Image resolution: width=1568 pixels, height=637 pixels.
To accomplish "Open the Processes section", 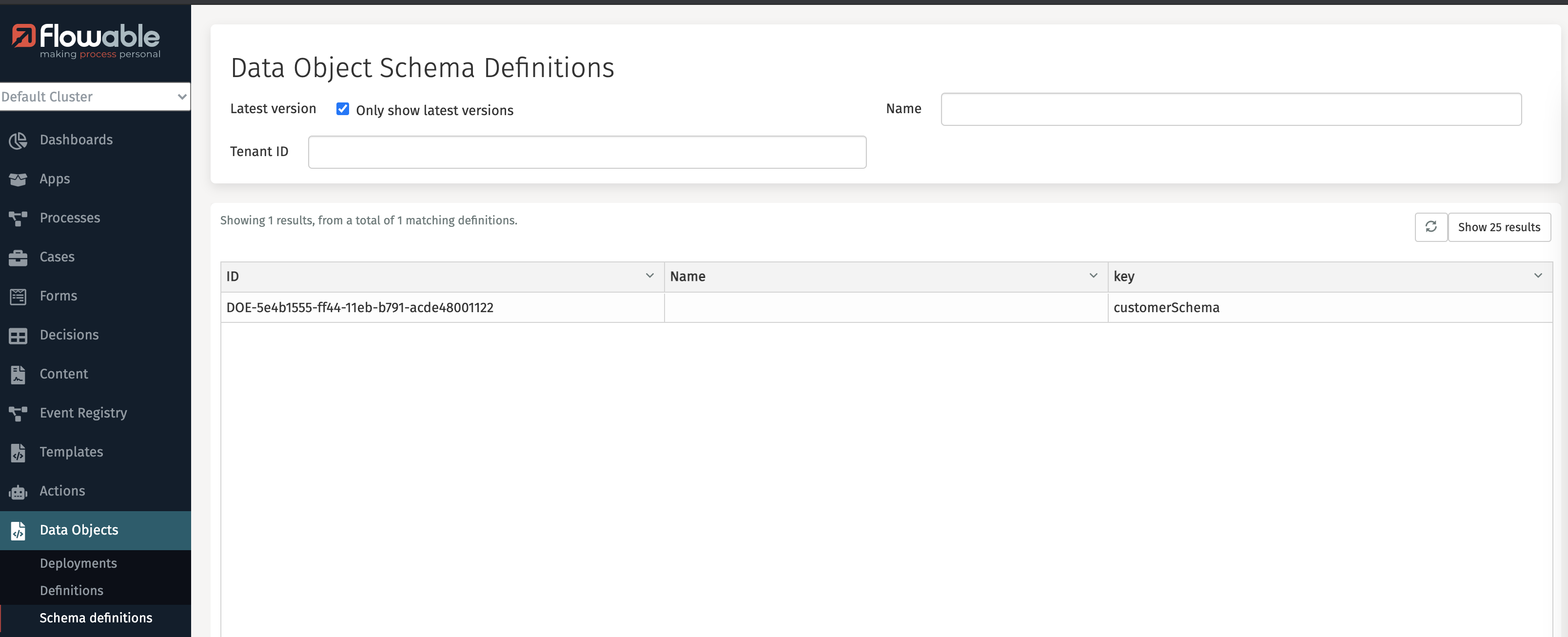I will [x=69, y=218].
